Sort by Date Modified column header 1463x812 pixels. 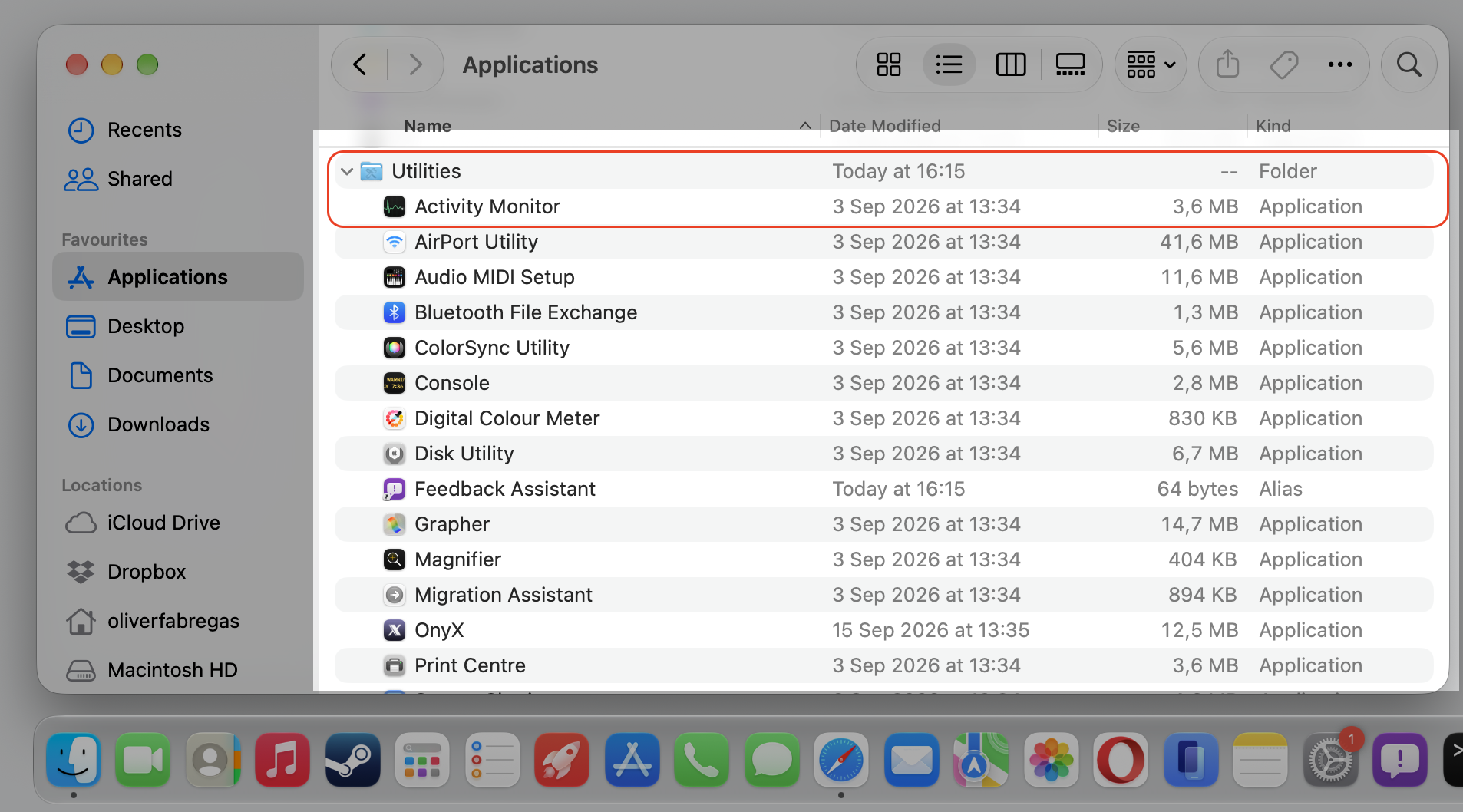[885, 126]
